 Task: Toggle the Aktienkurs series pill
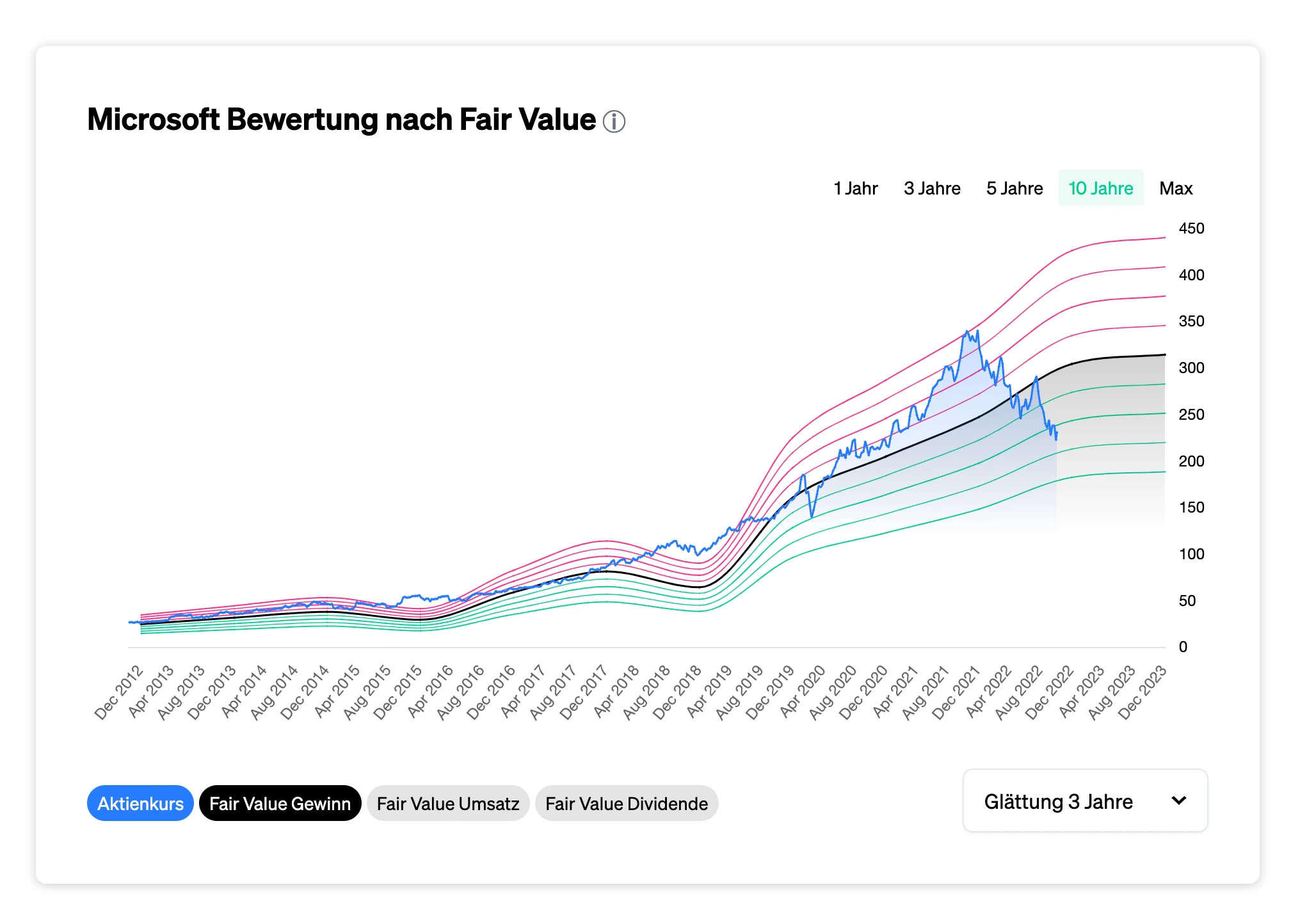coord(140,804)
